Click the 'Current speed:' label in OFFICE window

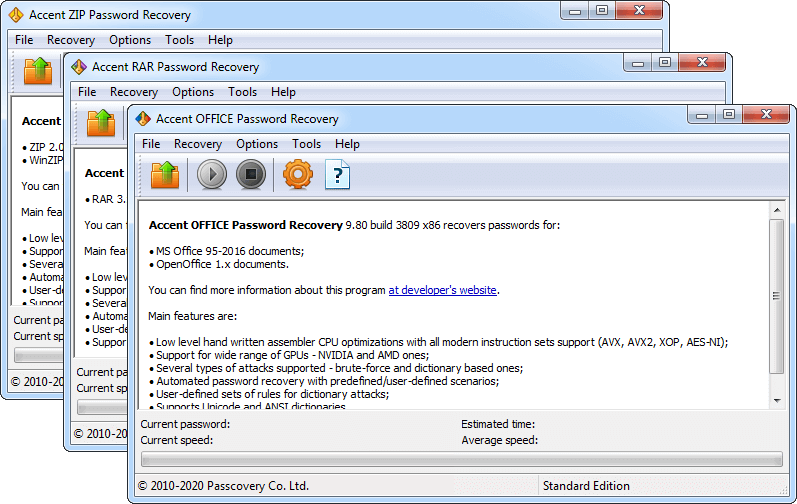coord(176,440)
